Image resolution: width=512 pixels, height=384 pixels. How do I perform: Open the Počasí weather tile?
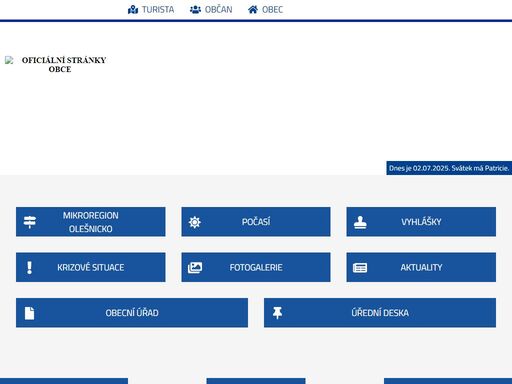pyautogui.click(x=256, y=222)
